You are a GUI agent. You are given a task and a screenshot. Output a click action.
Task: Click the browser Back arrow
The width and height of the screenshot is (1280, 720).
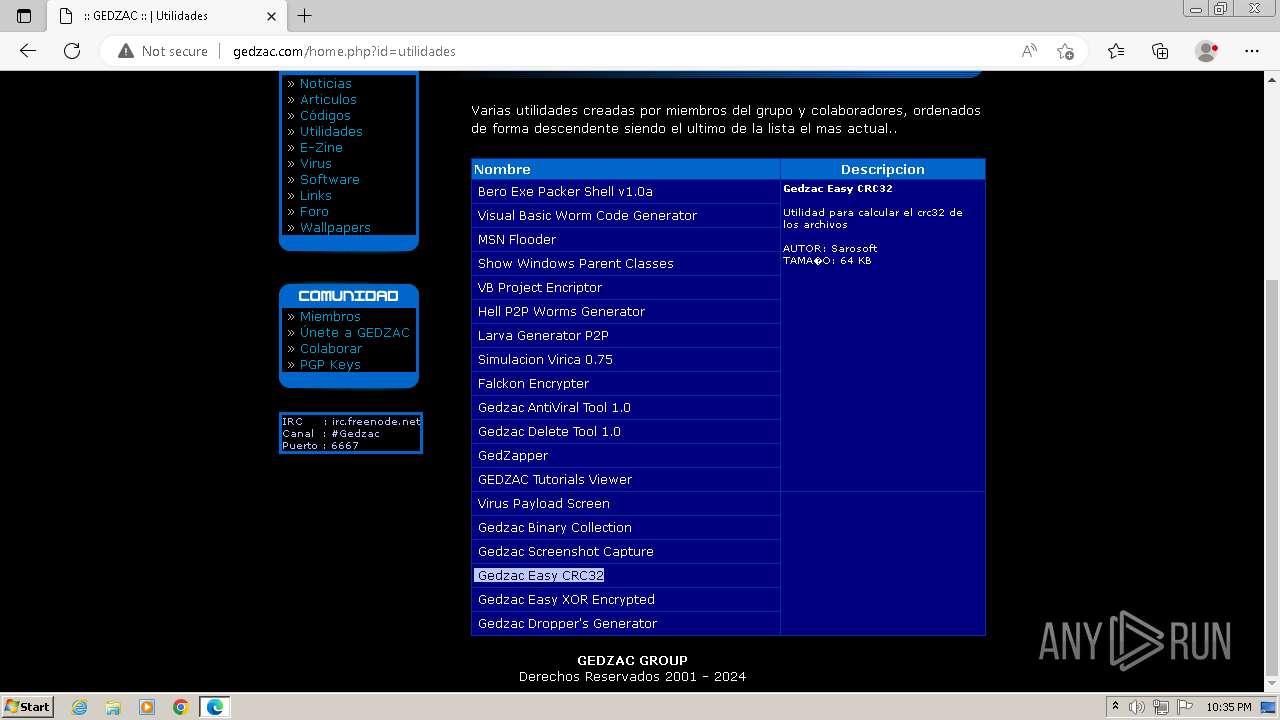click(x=28, y=51)
